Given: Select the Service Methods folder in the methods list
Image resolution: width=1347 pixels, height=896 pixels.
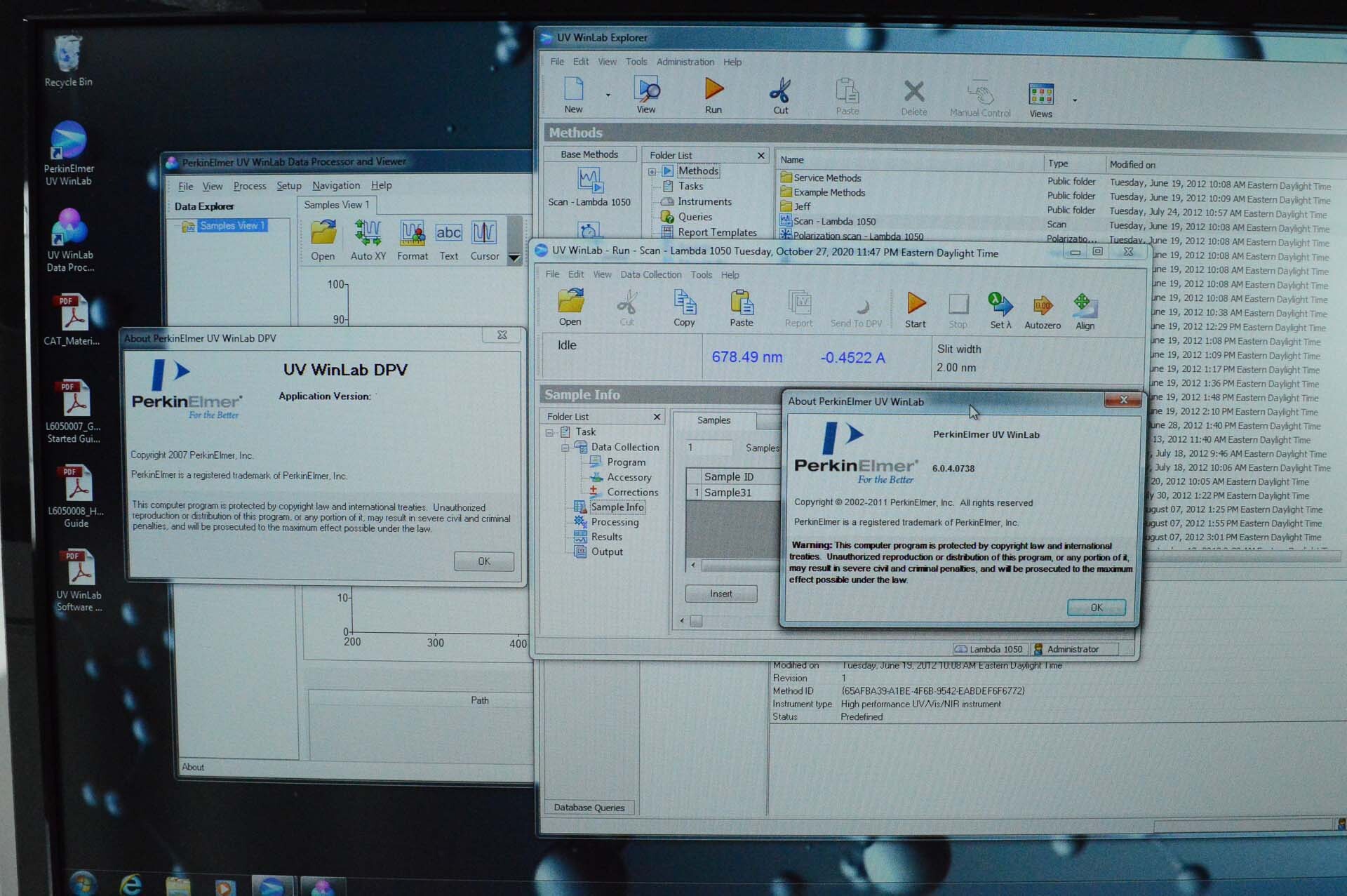Looking at the screenshot, I should [827, 178].
